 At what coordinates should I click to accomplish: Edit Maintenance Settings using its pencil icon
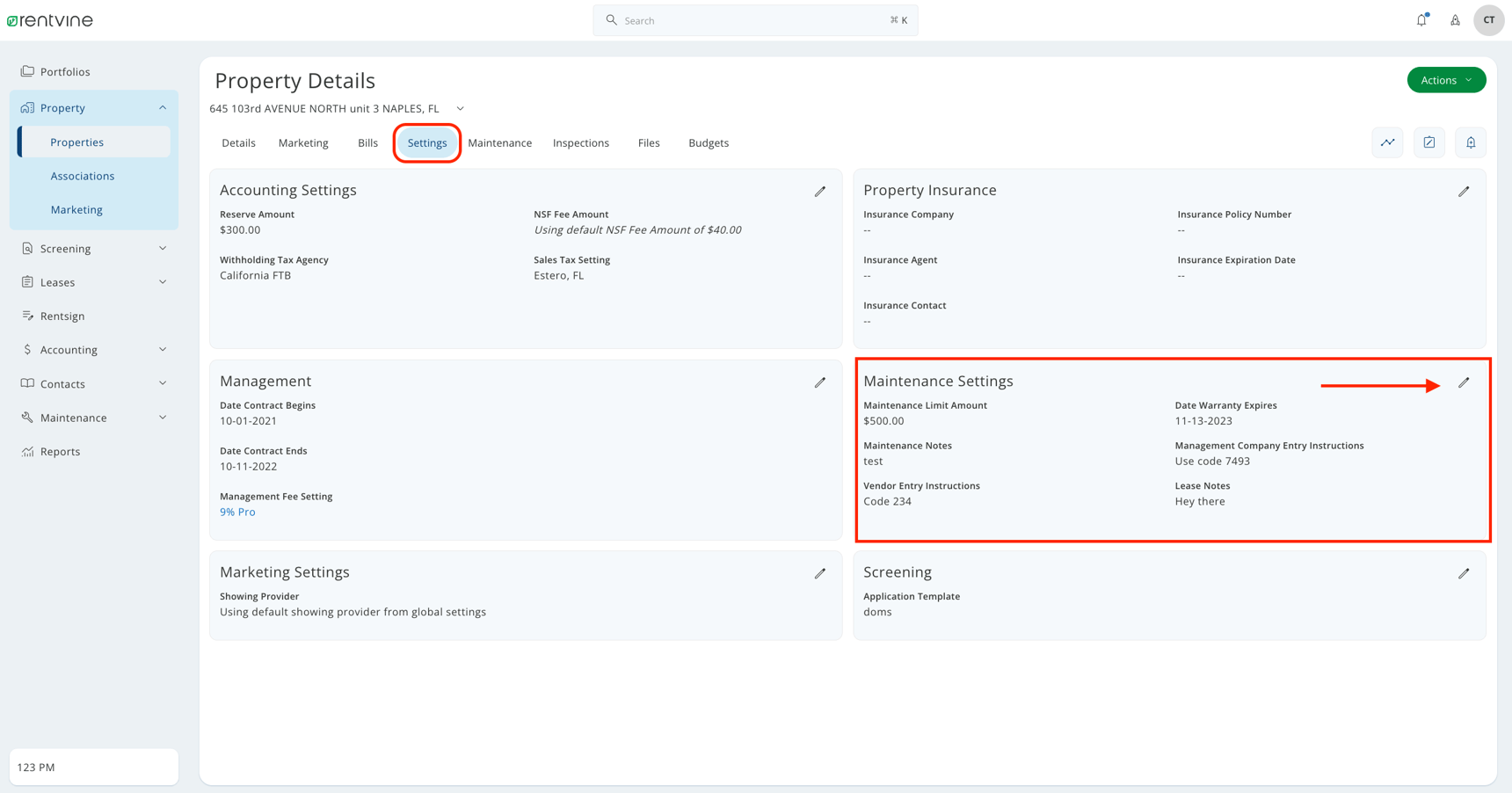[x=1465, y=382]
